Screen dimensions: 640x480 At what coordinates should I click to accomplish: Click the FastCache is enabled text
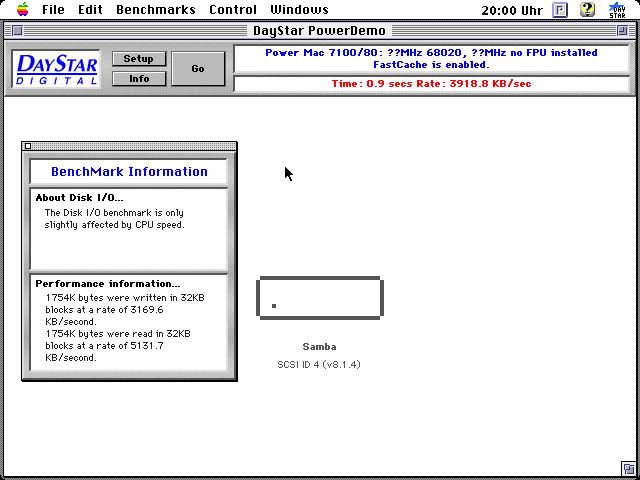coord(431,64)
